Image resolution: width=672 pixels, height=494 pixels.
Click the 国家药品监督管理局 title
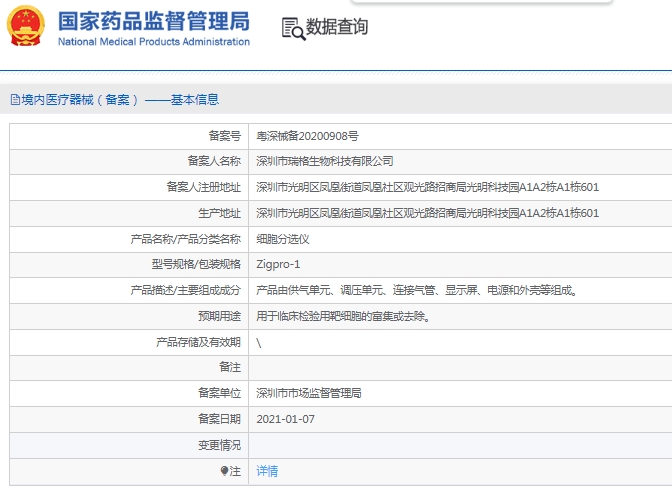(x=153, y=21)
